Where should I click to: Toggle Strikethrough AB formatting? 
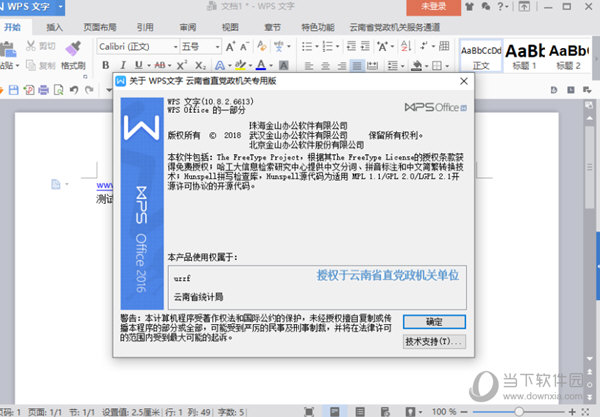tap(160, 65)
